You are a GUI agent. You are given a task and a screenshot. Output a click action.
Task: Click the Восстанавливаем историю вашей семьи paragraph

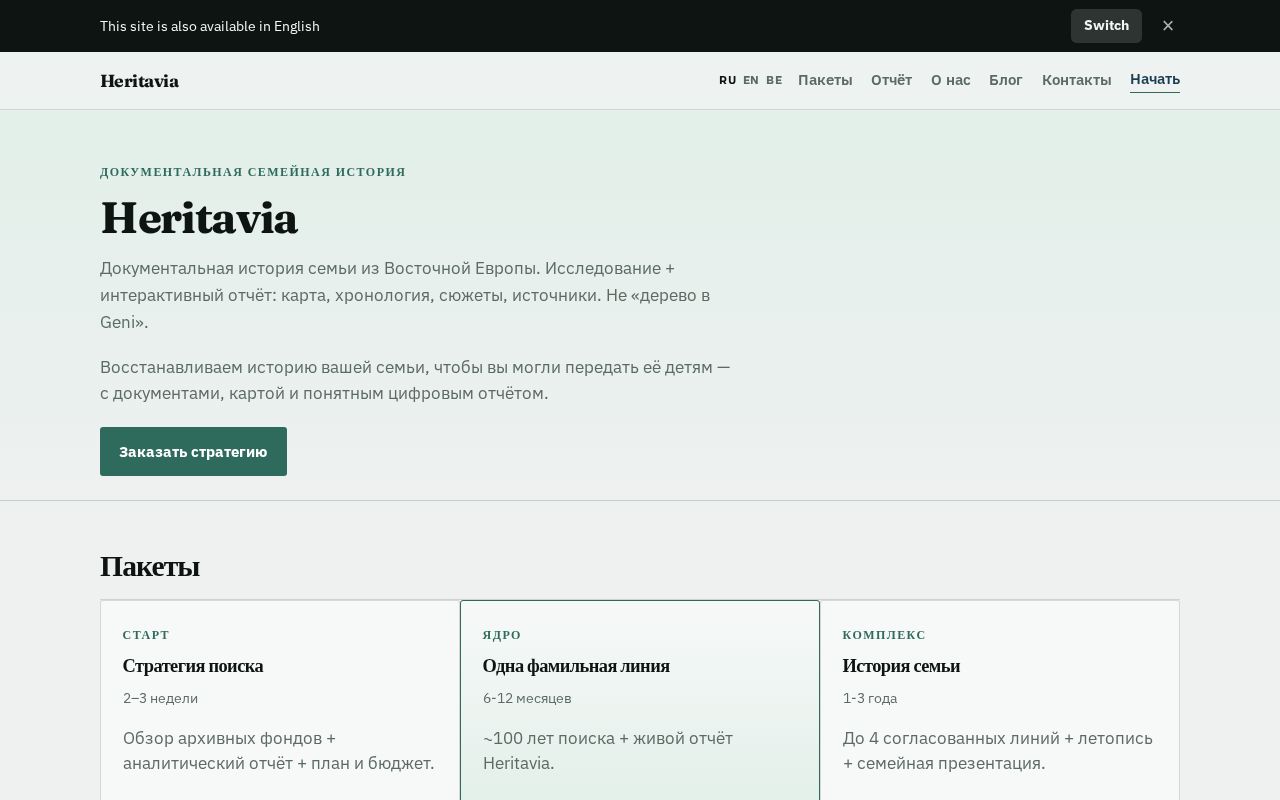[415, 380]
